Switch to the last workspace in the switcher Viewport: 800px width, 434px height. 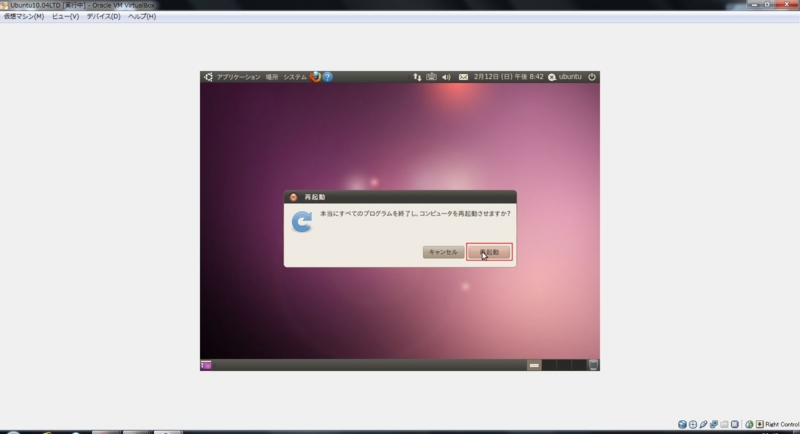tap(579, 365)
